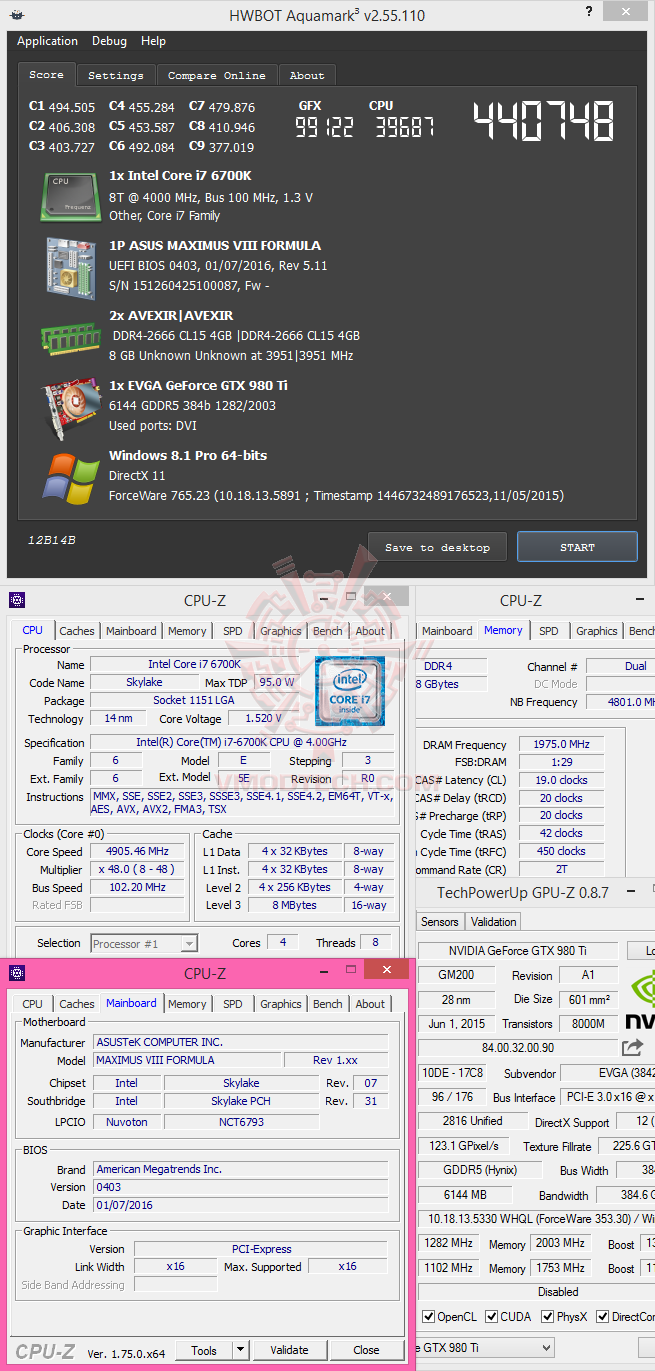Viewport: 655px width, 1371px height.
Task: Open Caches tab in the CPU window
Action: [77, 631]
